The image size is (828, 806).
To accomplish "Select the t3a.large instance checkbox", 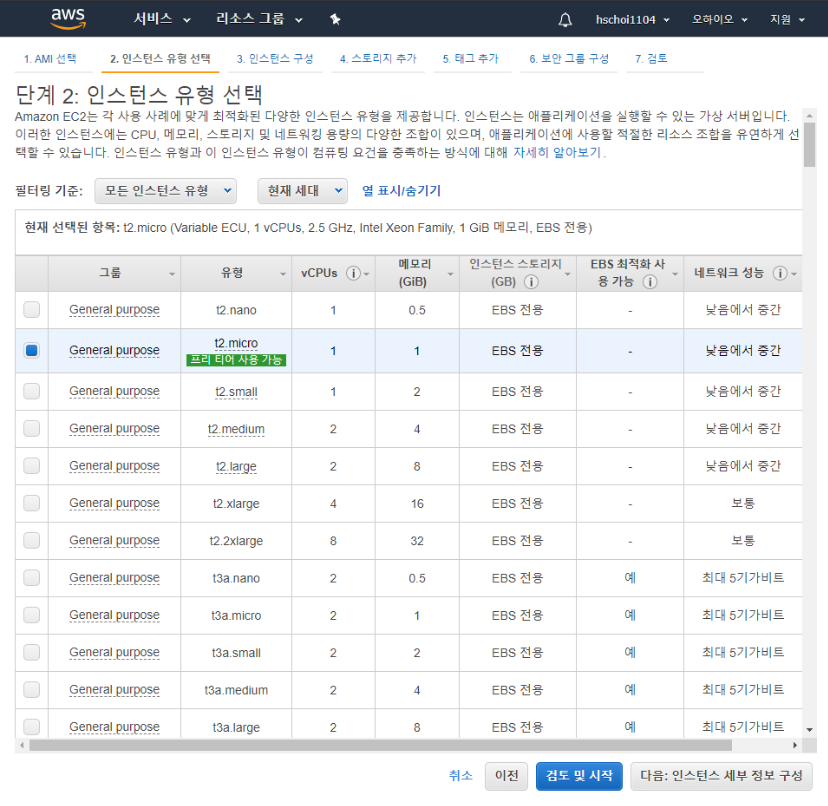I will tap(32, 727).
